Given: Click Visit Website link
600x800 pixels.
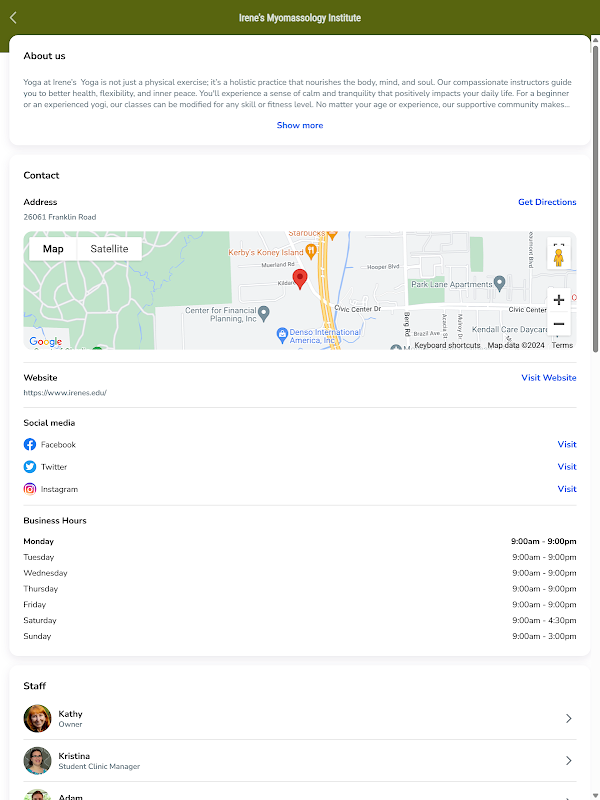Looking at the screenshot, I should pyautogui.click(x=549, y=378).
